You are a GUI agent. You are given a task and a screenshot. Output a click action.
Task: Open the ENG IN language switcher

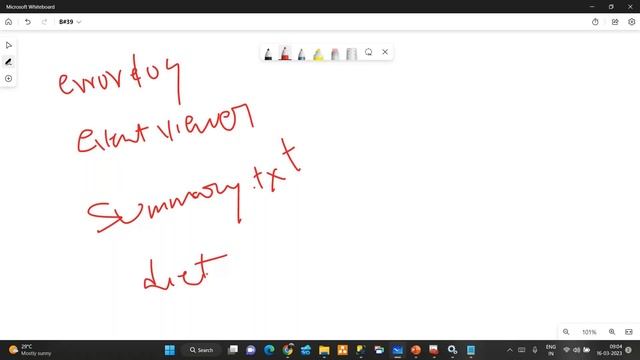click(x=551, y=350)
